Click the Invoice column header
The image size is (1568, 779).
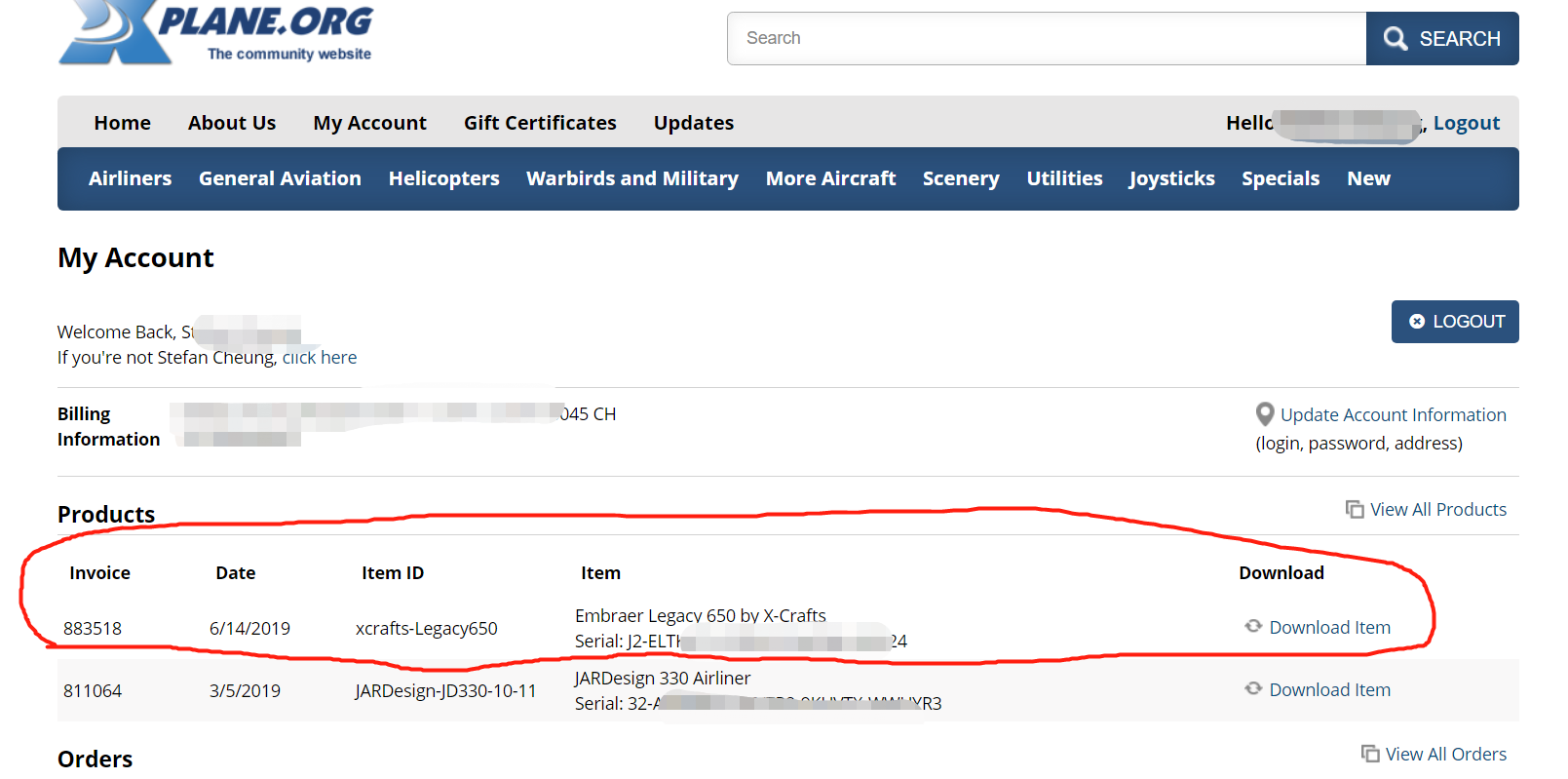tap(99, 572)
